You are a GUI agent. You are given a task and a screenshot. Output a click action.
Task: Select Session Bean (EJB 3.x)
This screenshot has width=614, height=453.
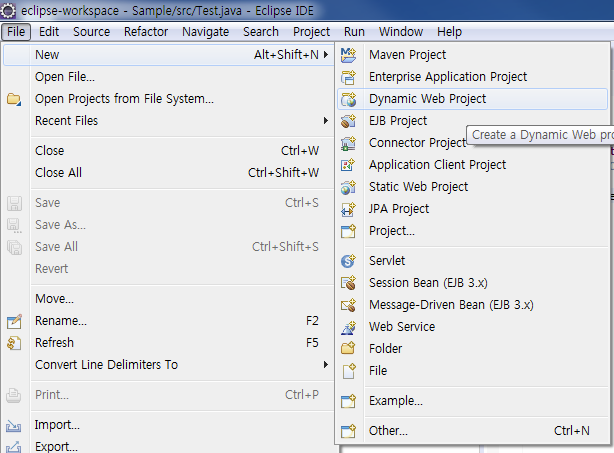pyautogui.click(x=472, y=283)
